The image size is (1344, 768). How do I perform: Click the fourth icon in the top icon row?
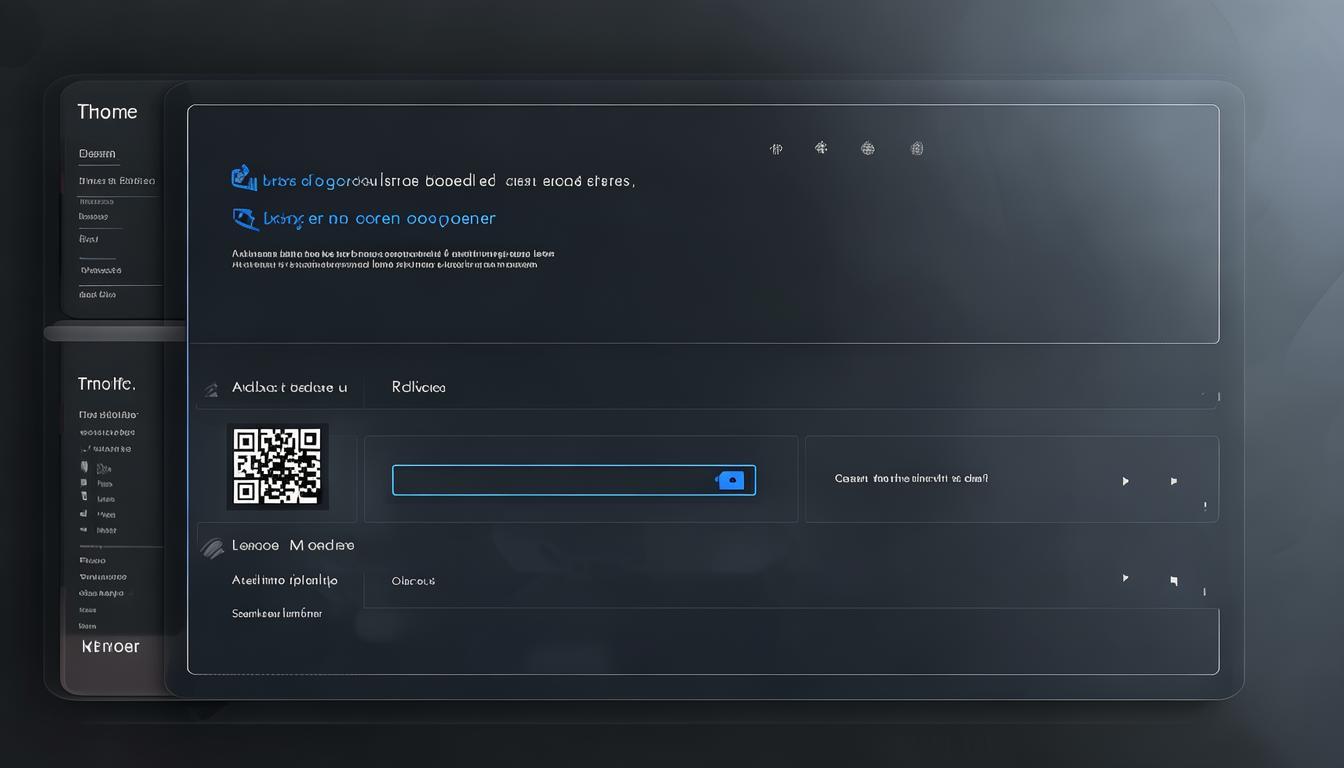tap(916, 149)
